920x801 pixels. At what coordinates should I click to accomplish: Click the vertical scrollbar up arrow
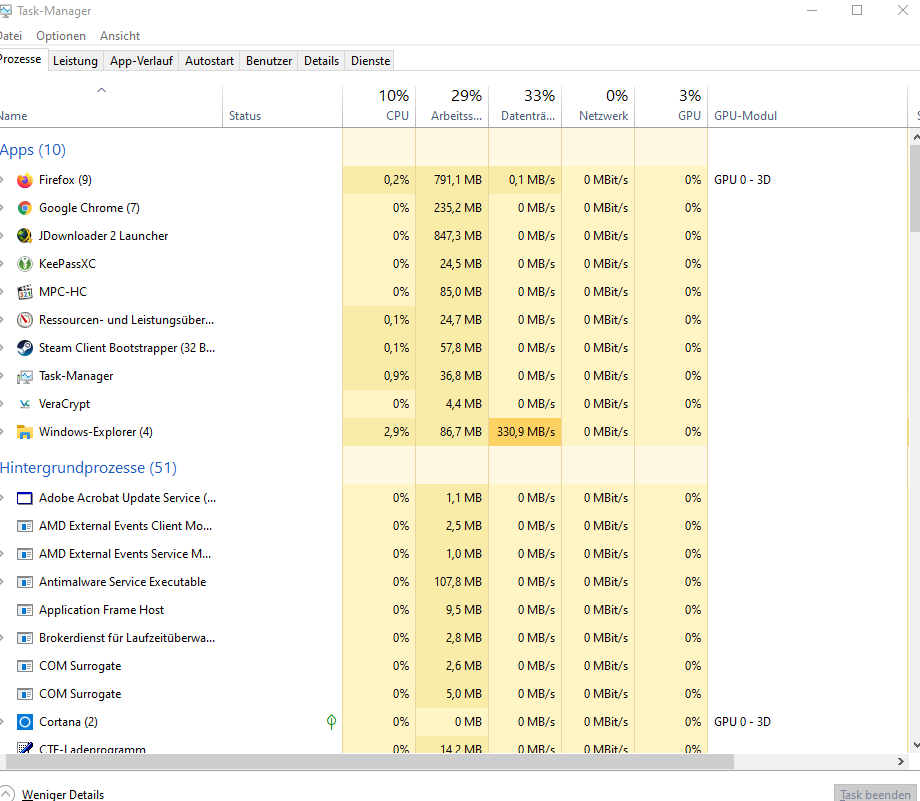(x=915, y=137)
